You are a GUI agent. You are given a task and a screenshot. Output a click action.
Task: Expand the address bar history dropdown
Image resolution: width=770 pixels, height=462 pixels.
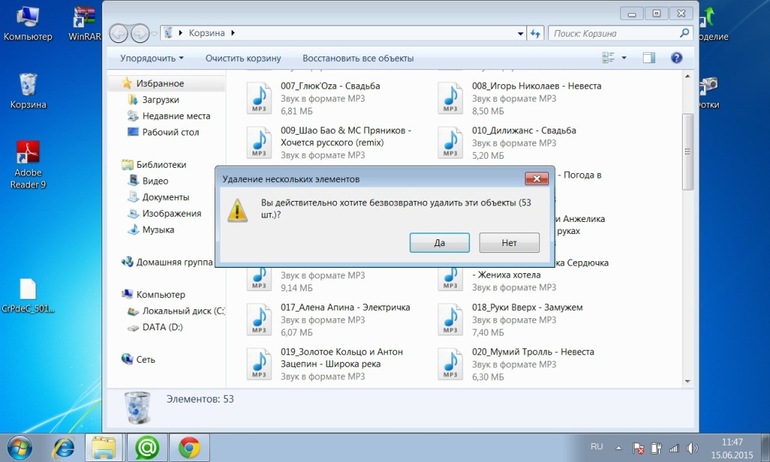point(520,33)
